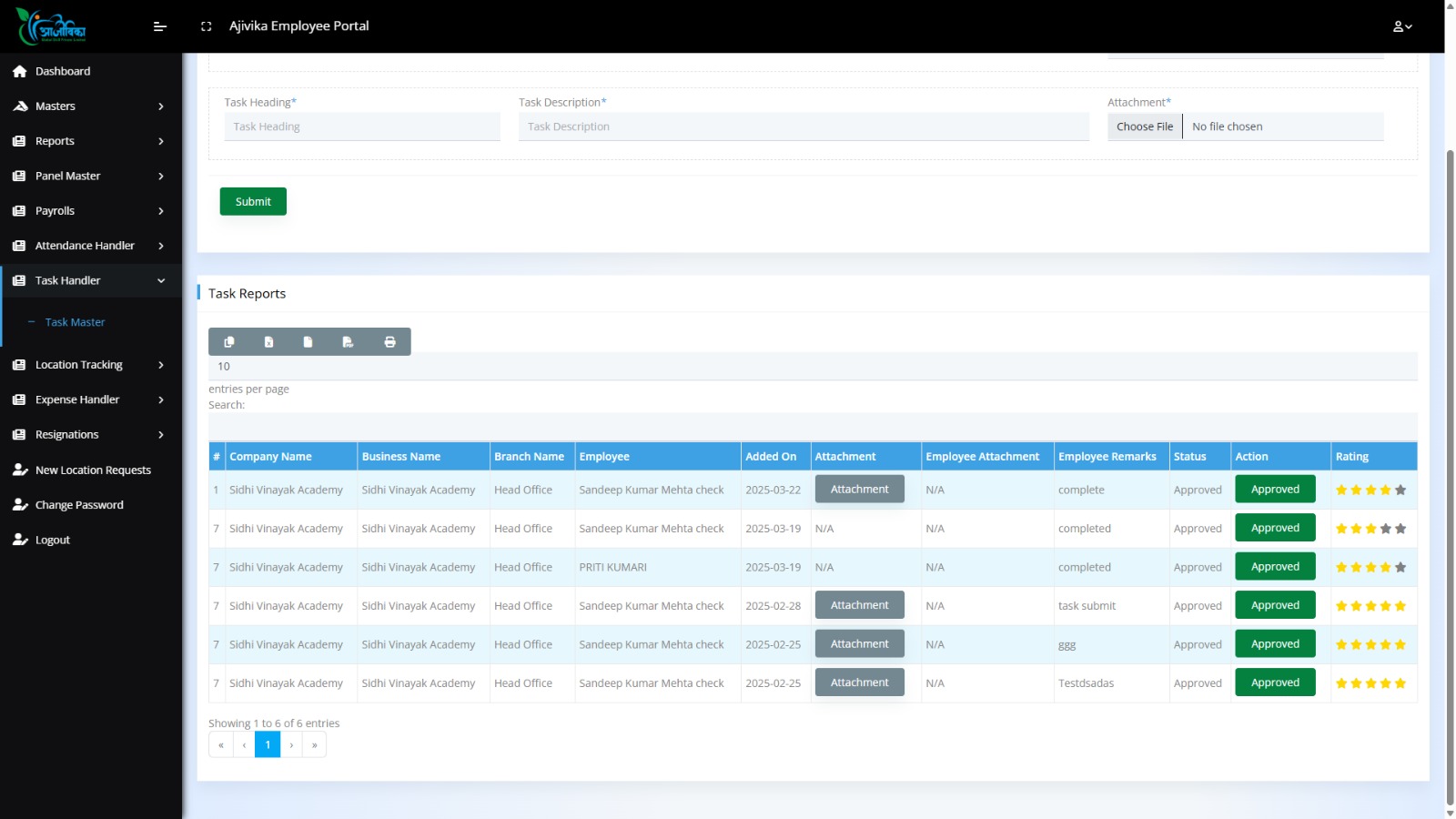
Task: Open New Location Requests in sidebar
Action: coord(91,470)
